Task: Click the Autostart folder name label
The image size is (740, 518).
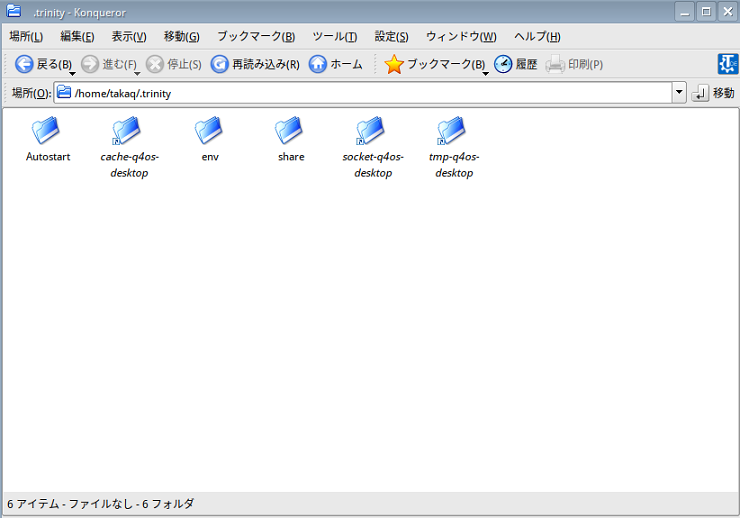Action: [48, 157]
